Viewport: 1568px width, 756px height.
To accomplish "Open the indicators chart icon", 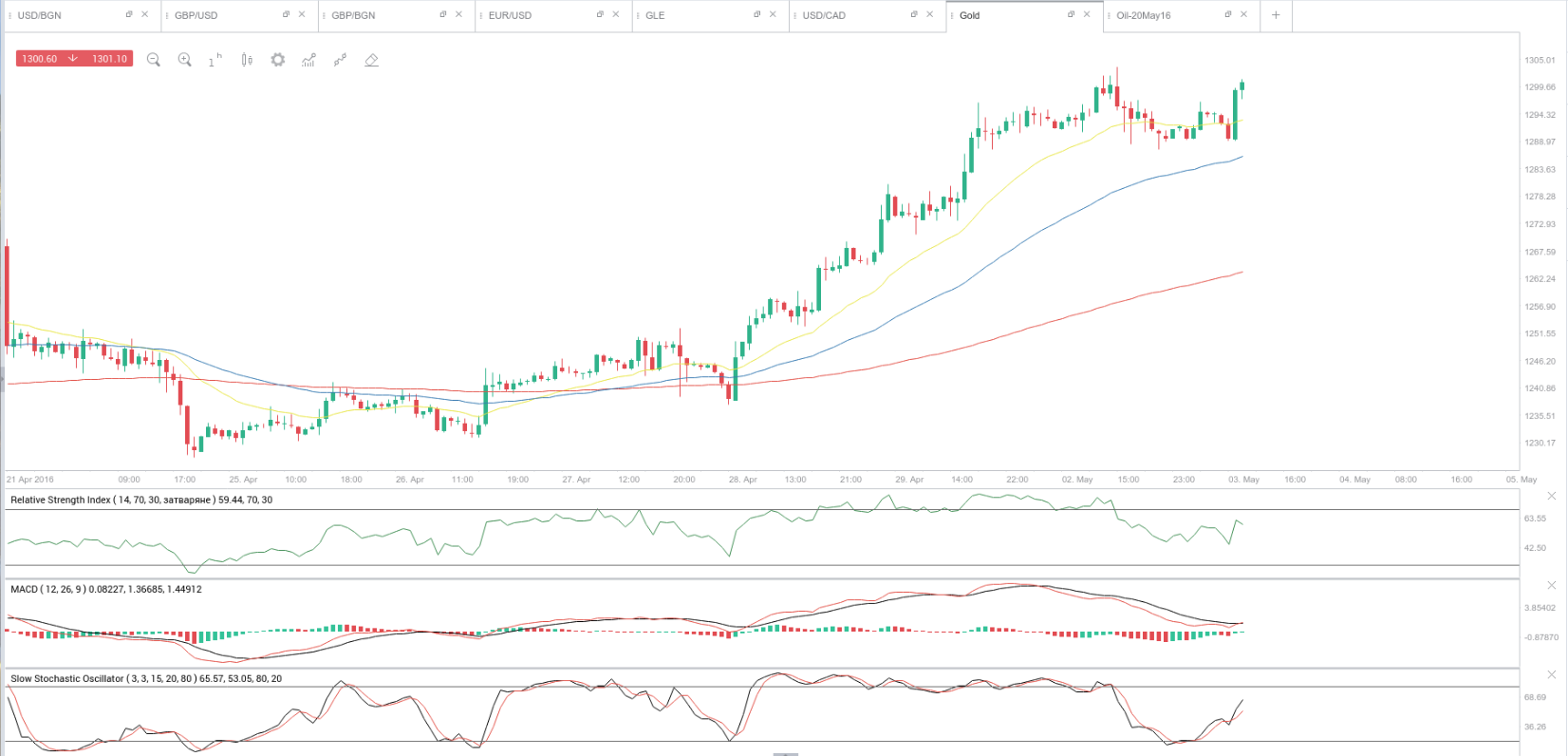I will pyautogui.click(x=308, y=60).
